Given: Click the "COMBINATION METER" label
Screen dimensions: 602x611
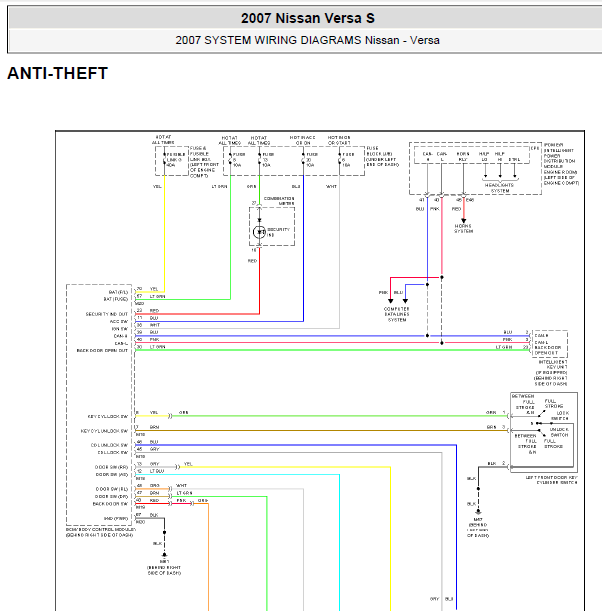Looking at the screenshot, I should (279, 201).
